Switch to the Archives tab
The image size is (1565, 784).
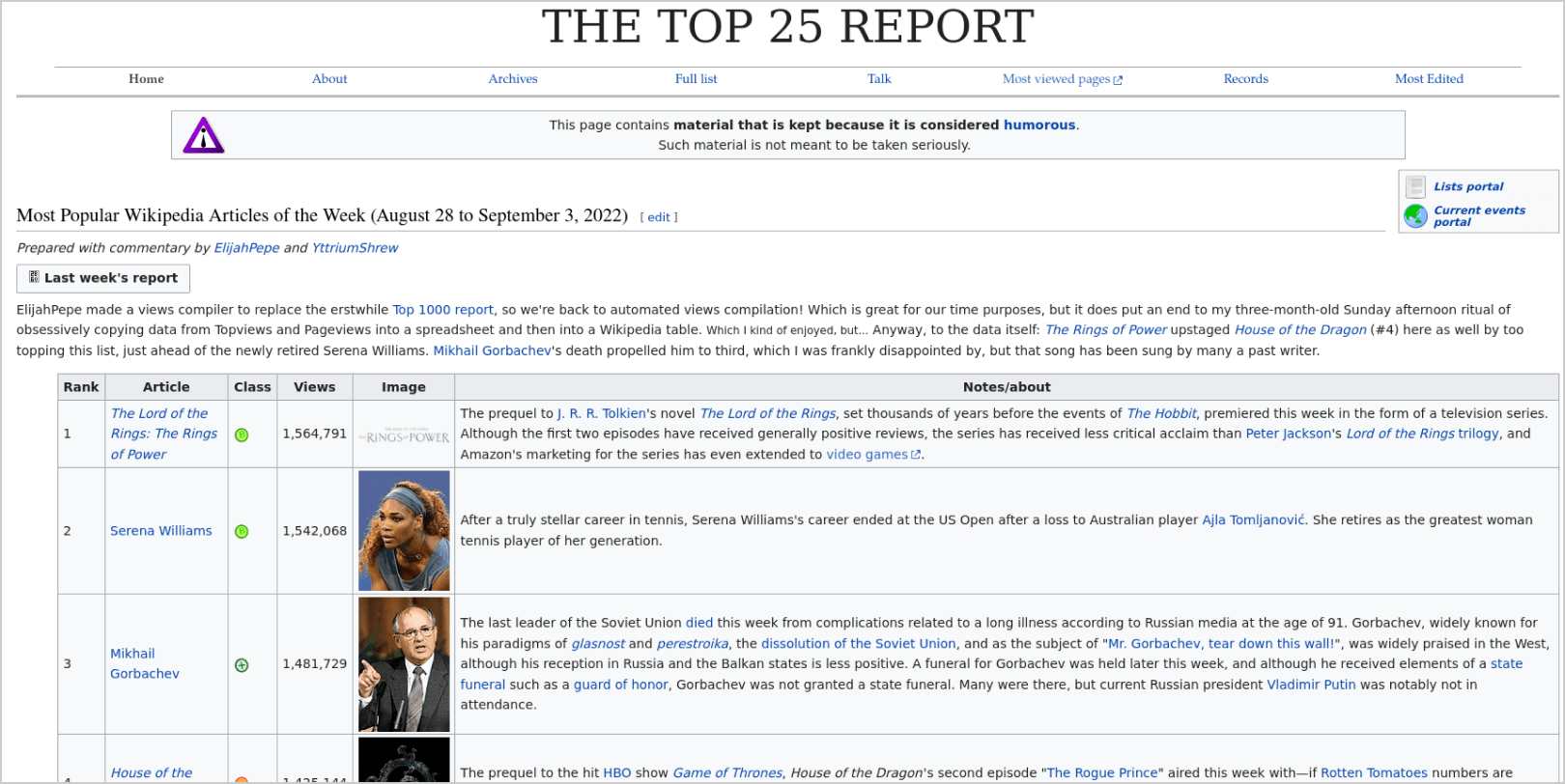click(513, 79)
